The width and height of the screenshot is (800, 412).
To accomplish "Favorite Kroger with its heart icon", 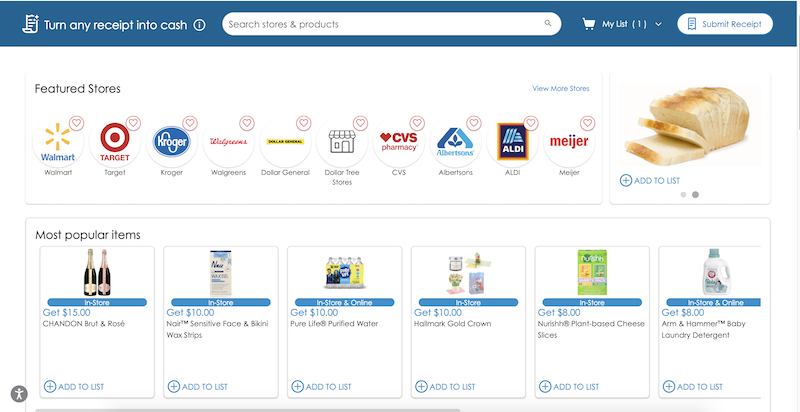I will coord(190,123).
